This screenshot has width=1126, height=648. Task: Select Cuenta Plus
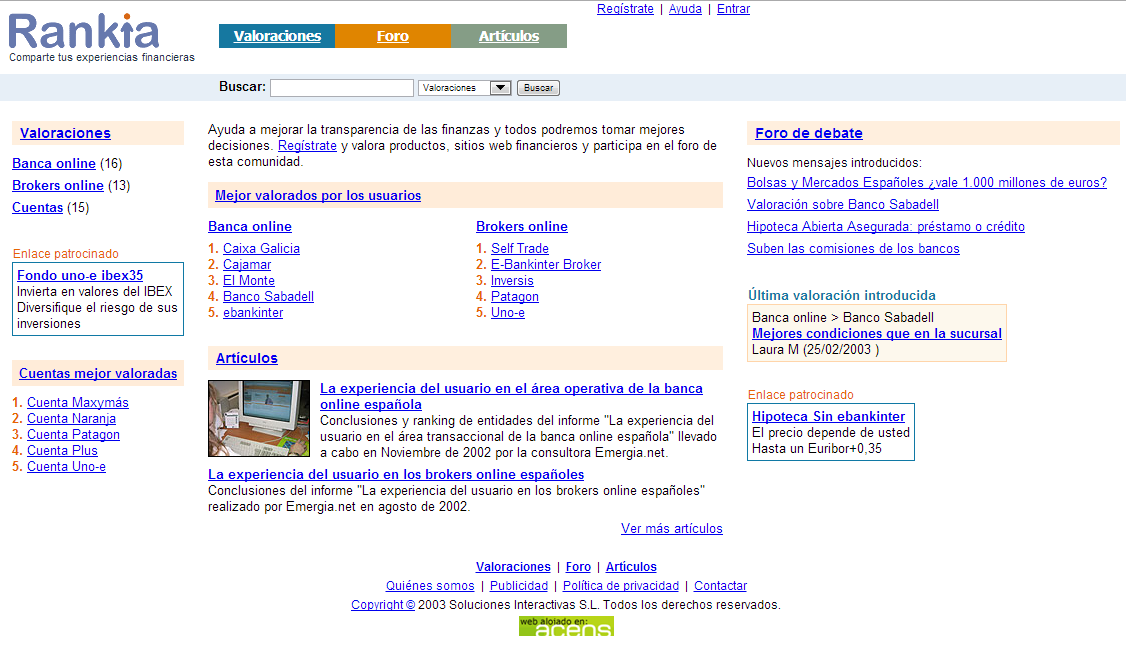62,450
